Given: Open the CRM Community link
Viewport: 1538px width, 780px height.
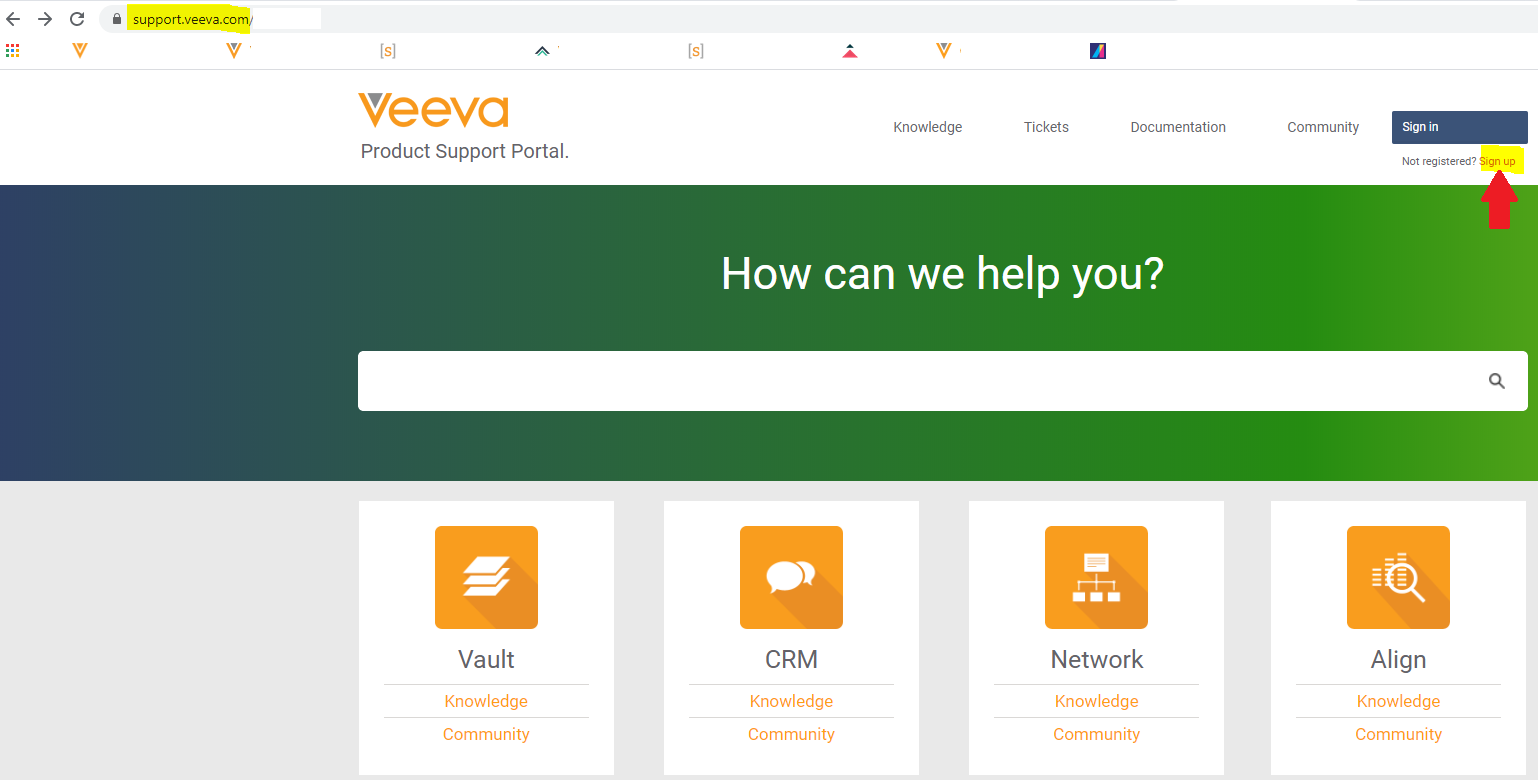Looking at the screenshot, I should point(791,734).
